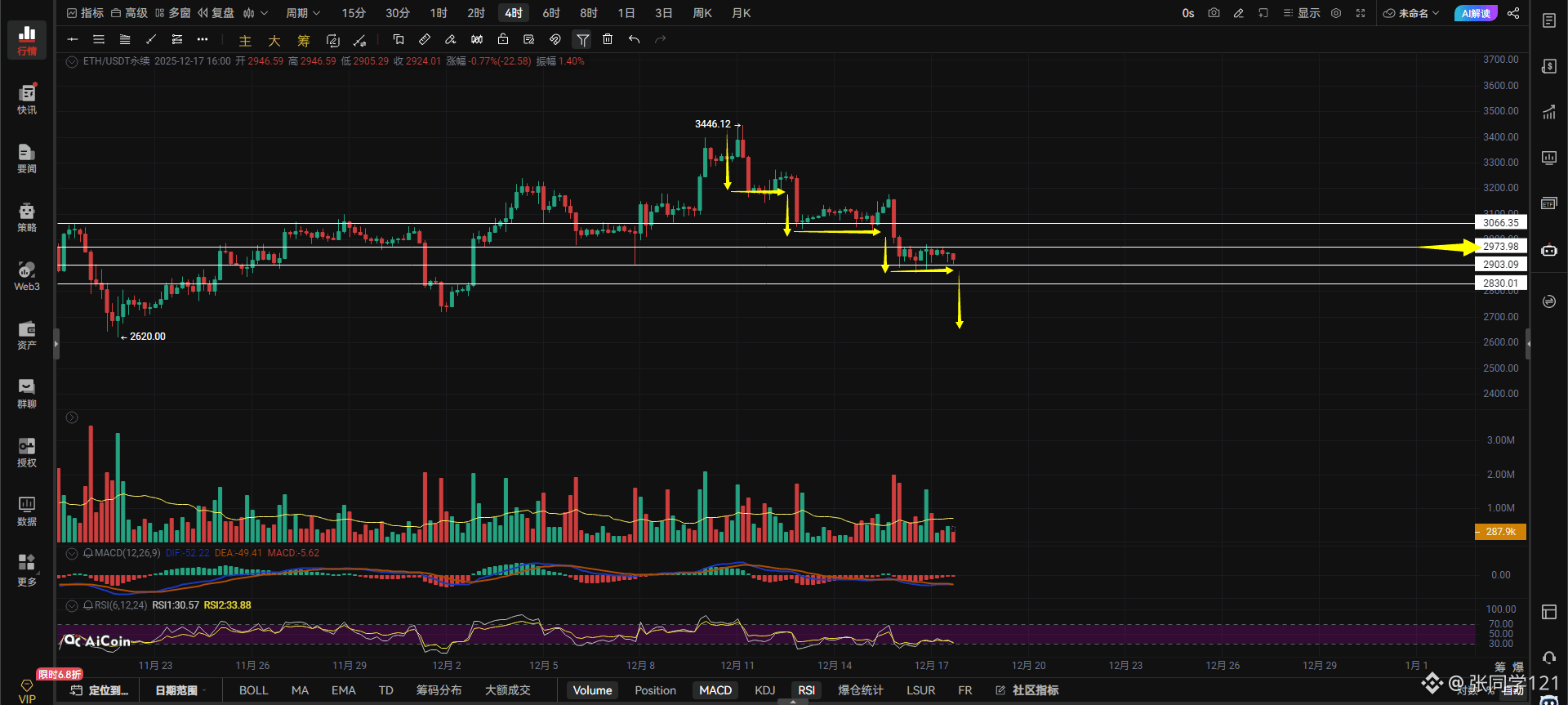The width and height of the screenshot is (1568, 705).
Task: Open the VIP membership badge
Action: (x=27, y=691)
